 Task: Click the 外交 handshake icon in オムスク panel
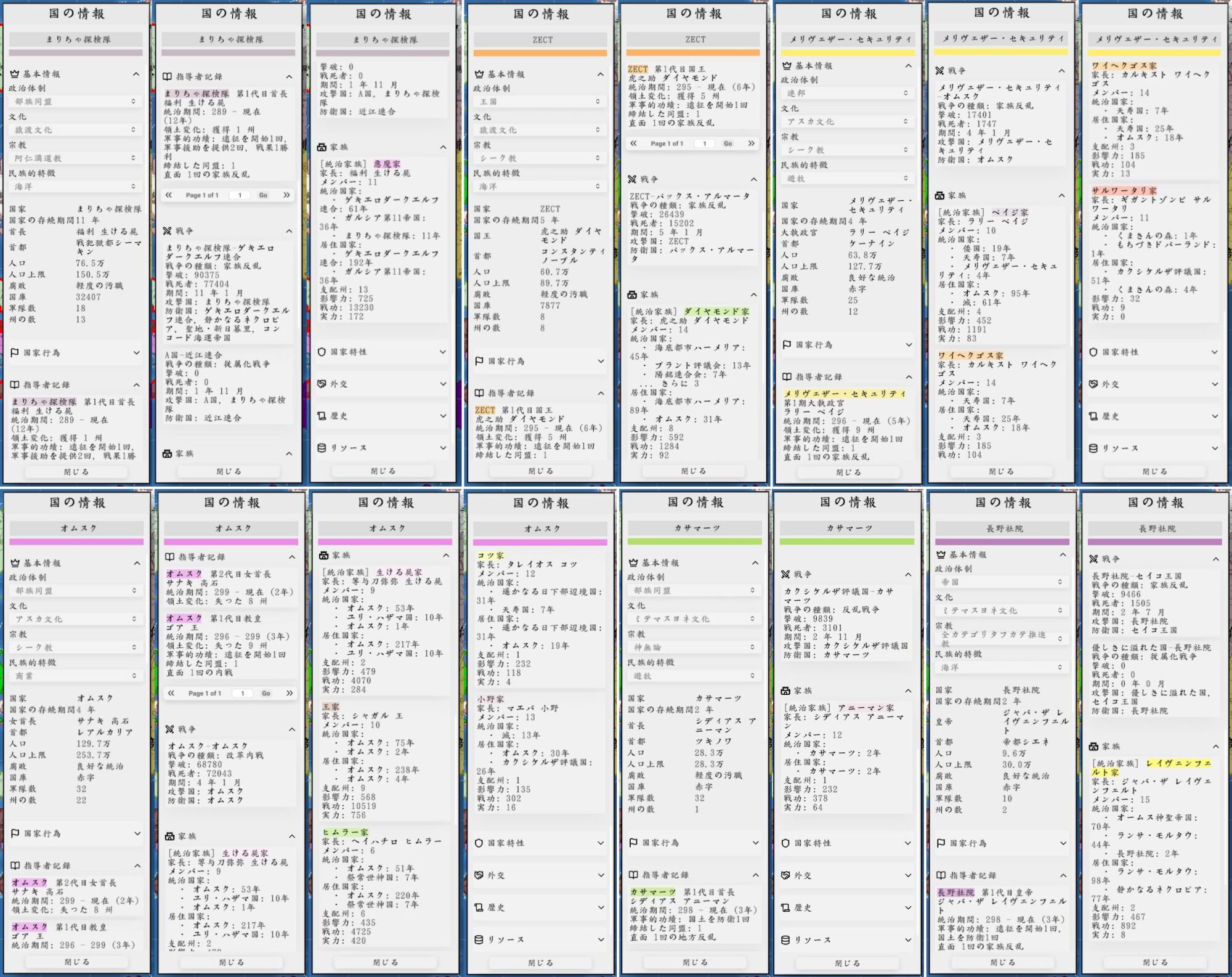pos(479,875)
